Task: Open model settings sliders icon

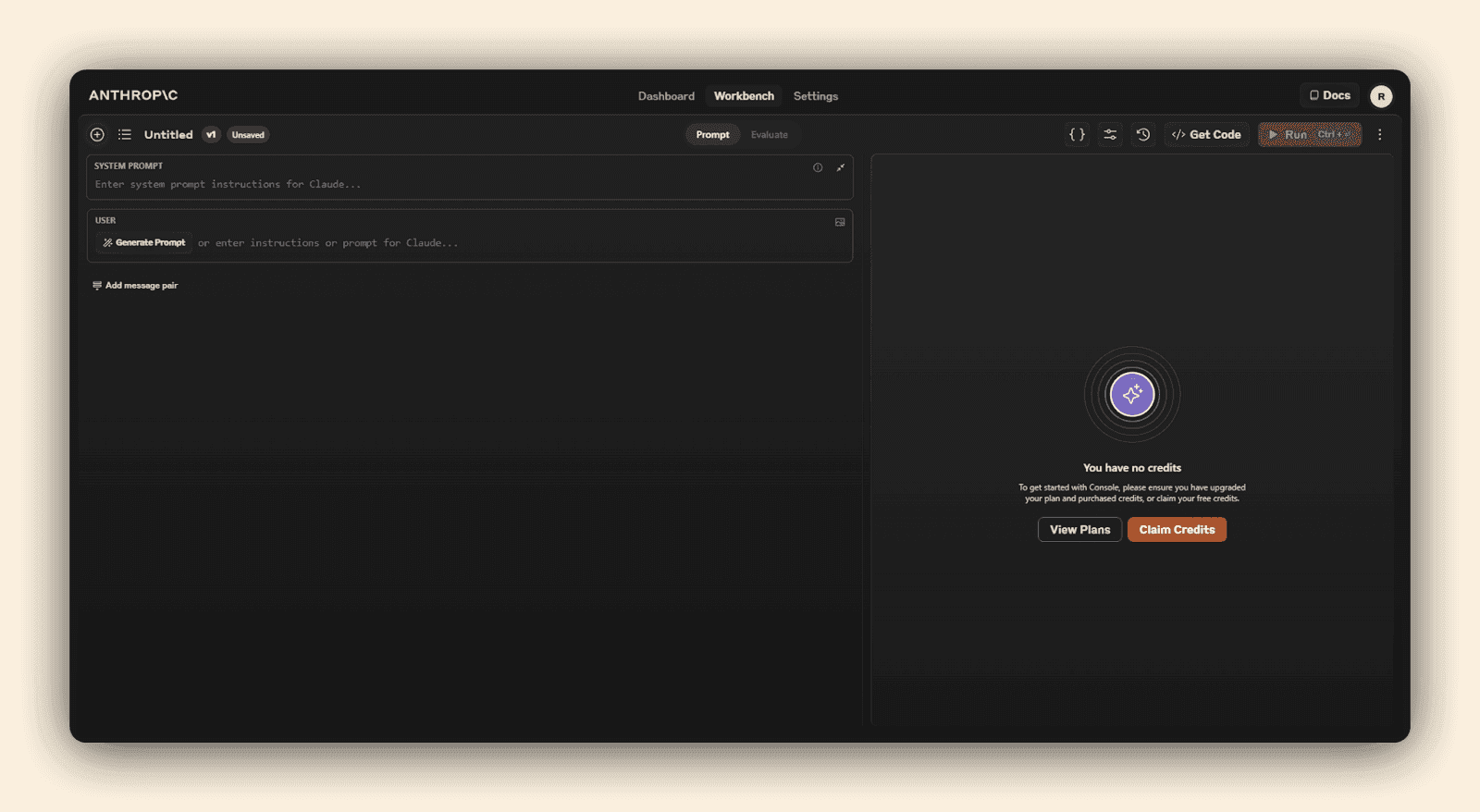Action: pos(1110,135)
